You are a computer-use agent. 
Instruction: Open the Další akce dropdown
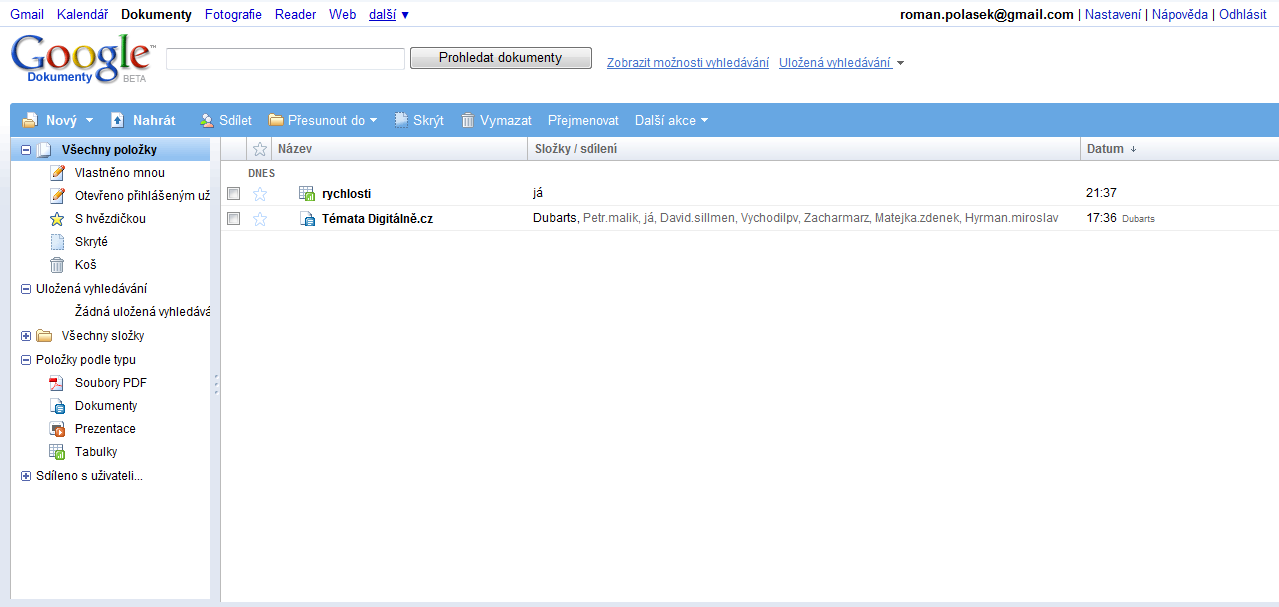[704, 120]
